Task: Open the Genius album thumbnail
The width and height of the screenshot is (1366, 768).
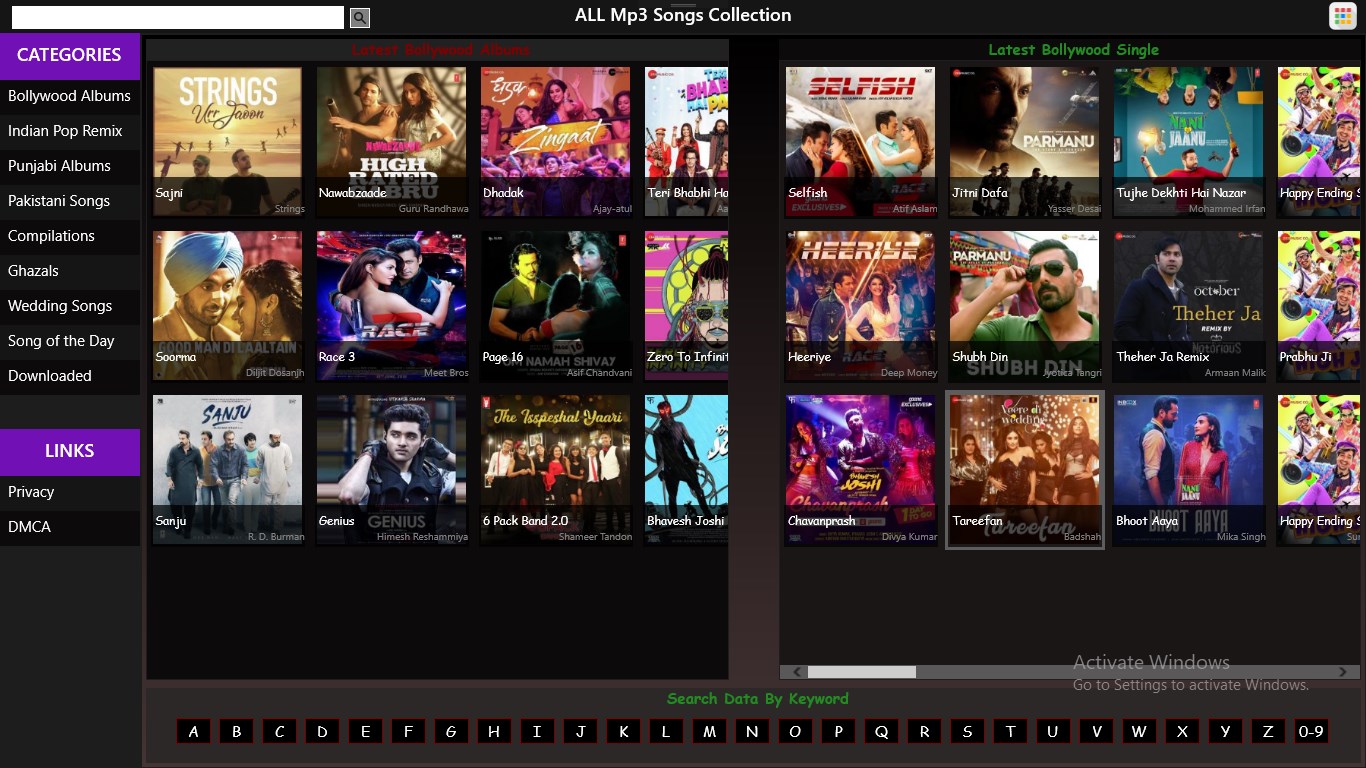Action: pos(392,470)
